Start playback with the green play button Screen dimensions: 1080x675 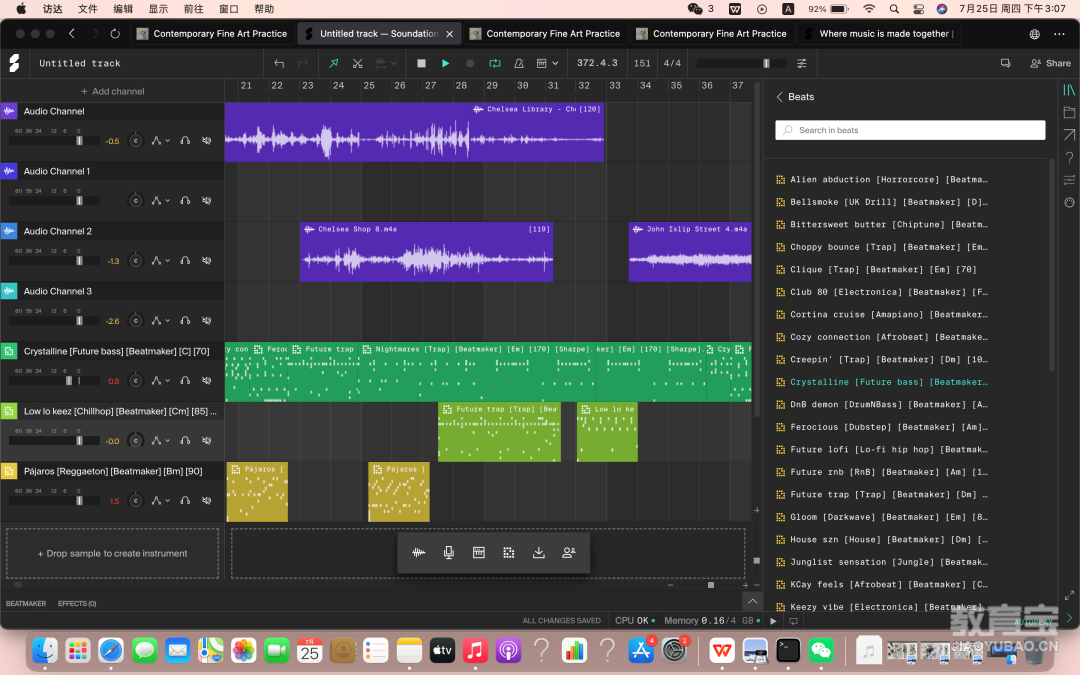(446, 63)
